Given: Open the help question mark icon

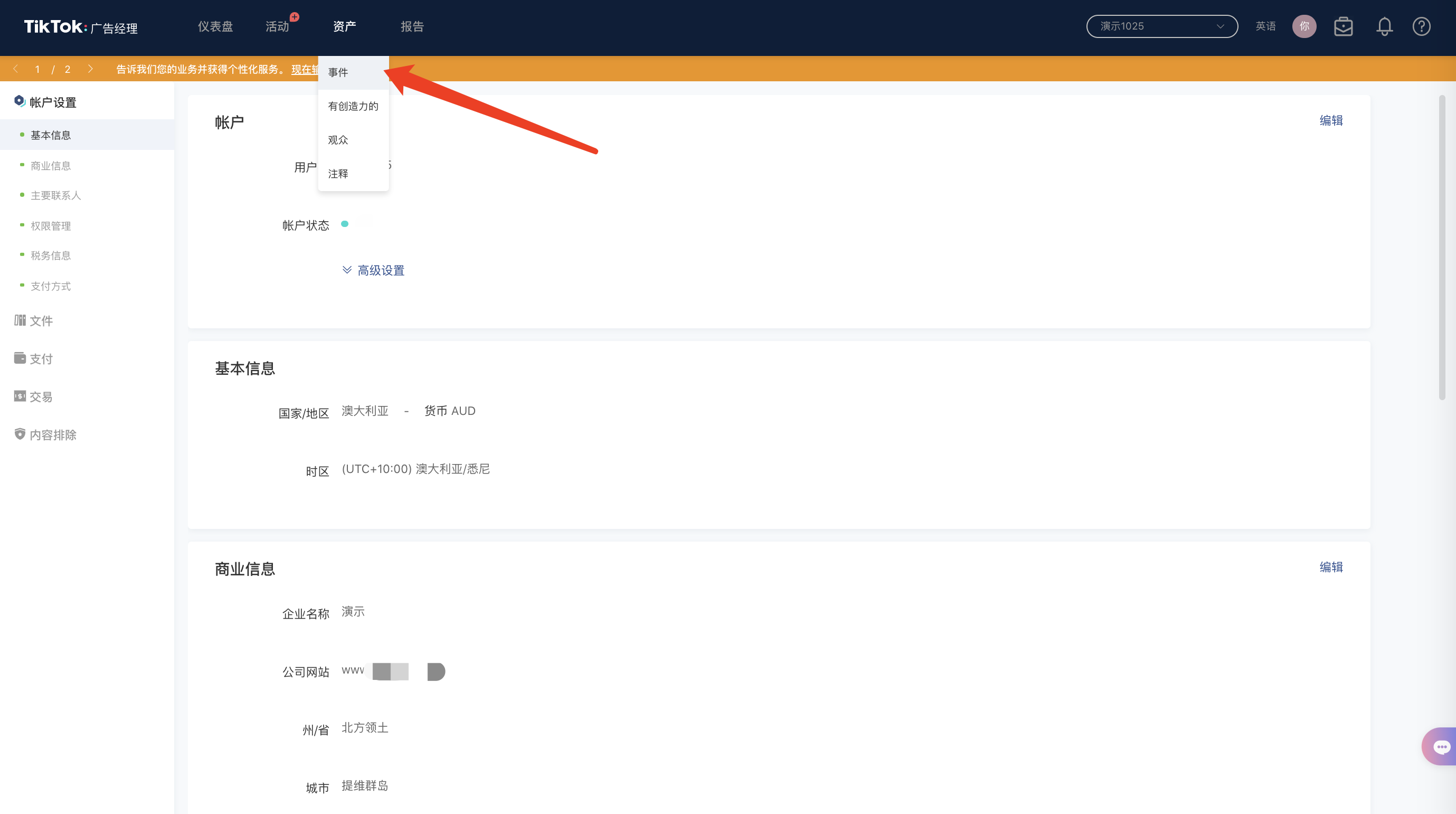Looking at the screenshot, I should [x=1421, y=26].
